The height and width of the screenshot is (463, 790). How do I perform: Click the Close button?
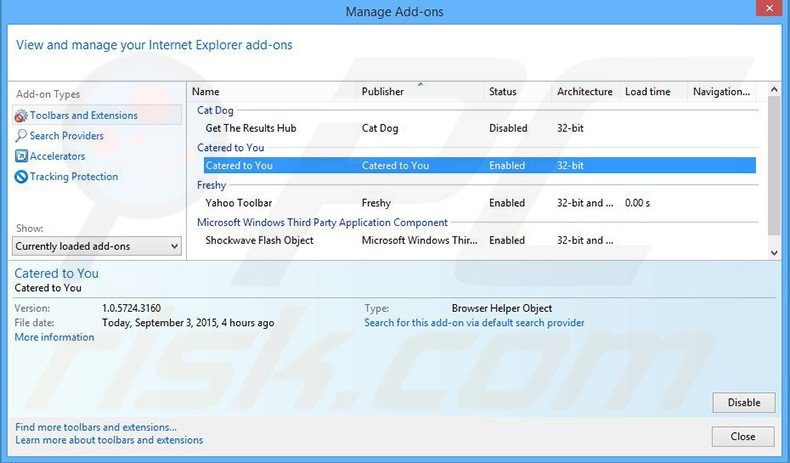[x=743, y=436]
